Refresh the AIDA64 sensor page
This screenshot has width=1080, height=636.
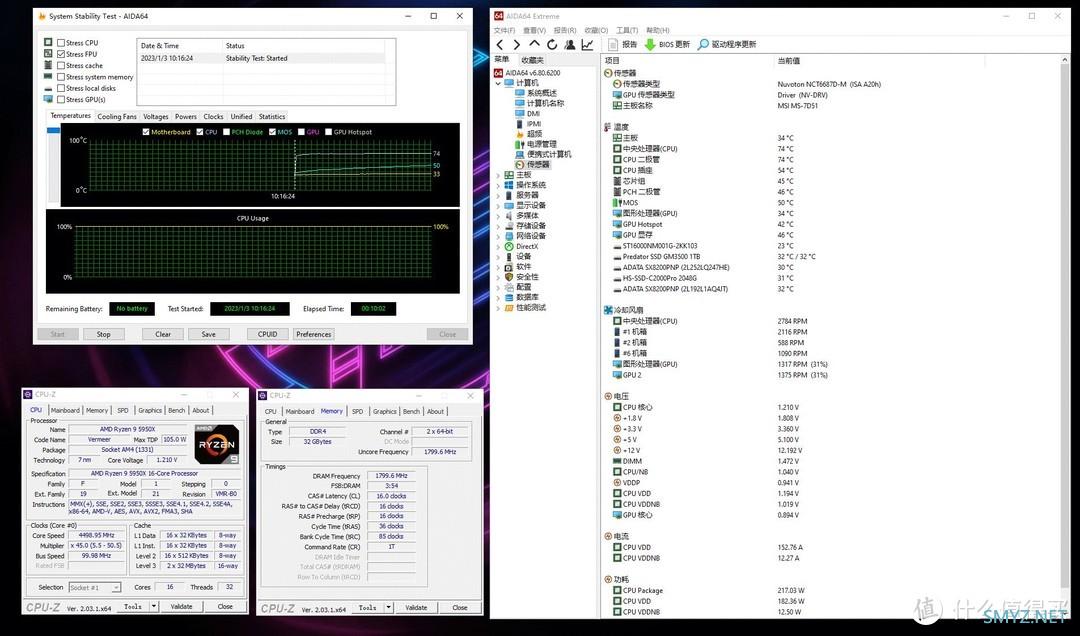[x=552, y=45]
